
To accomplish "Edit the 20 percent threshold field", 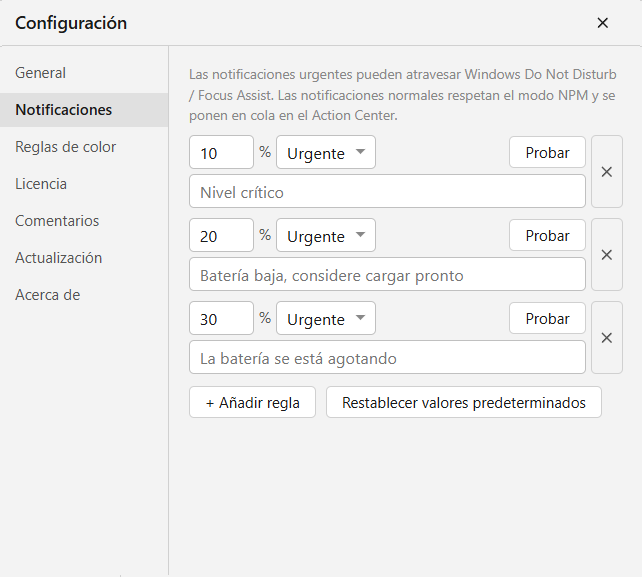I will [x=222, y=235].
